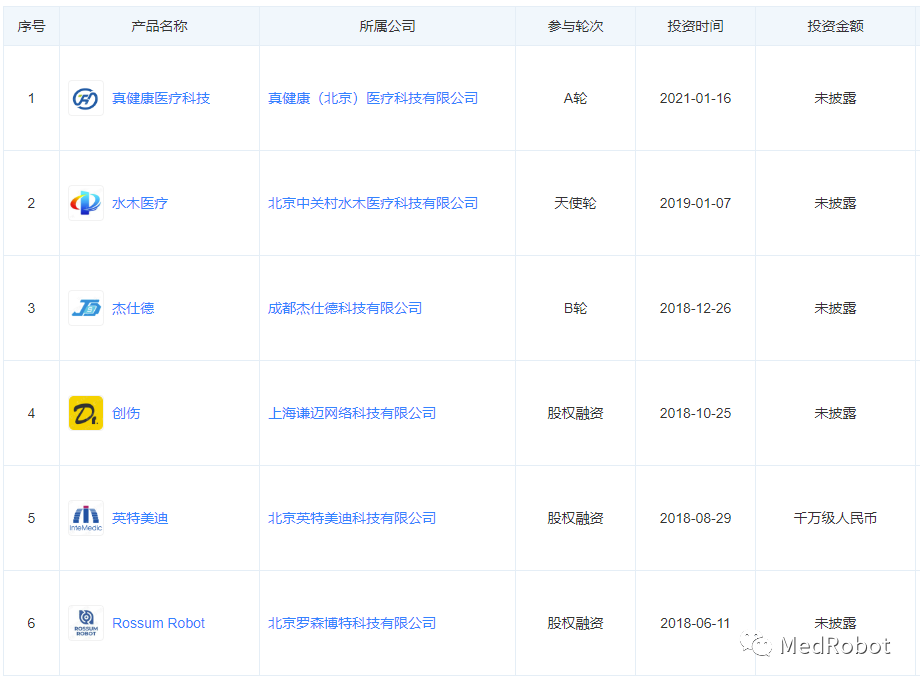The image size is (920, 683).
Task: Click the yellow 创伤 D logo icon
Action: (85, 413)
